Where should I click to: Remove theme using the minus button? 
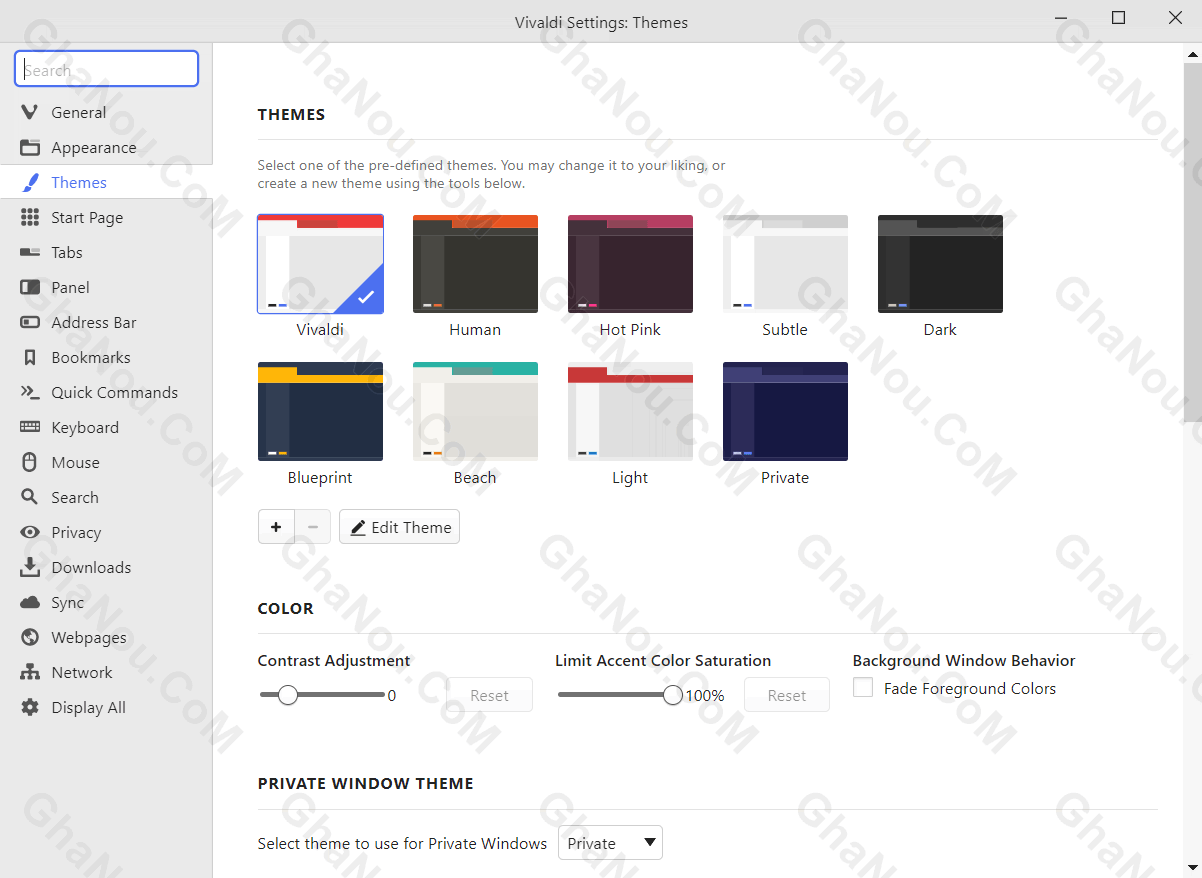(313, 527)
